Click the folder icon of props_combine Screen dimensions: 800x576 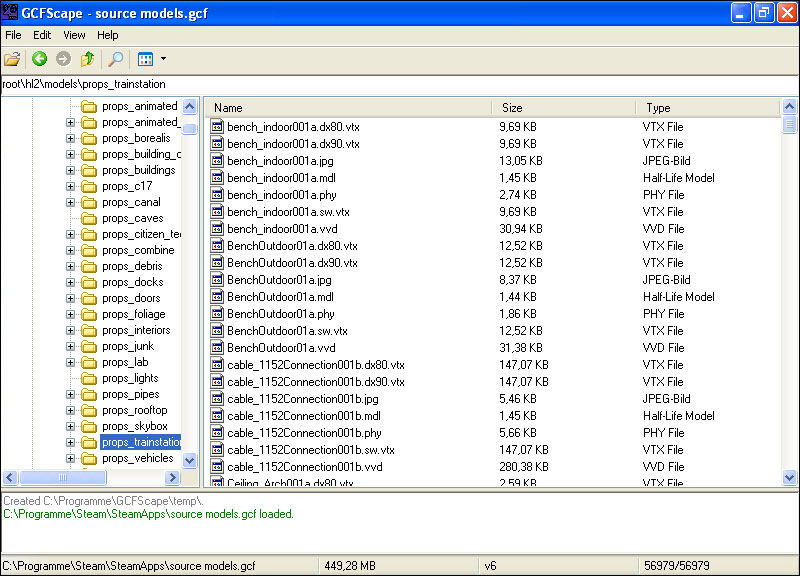coord(89,251)
